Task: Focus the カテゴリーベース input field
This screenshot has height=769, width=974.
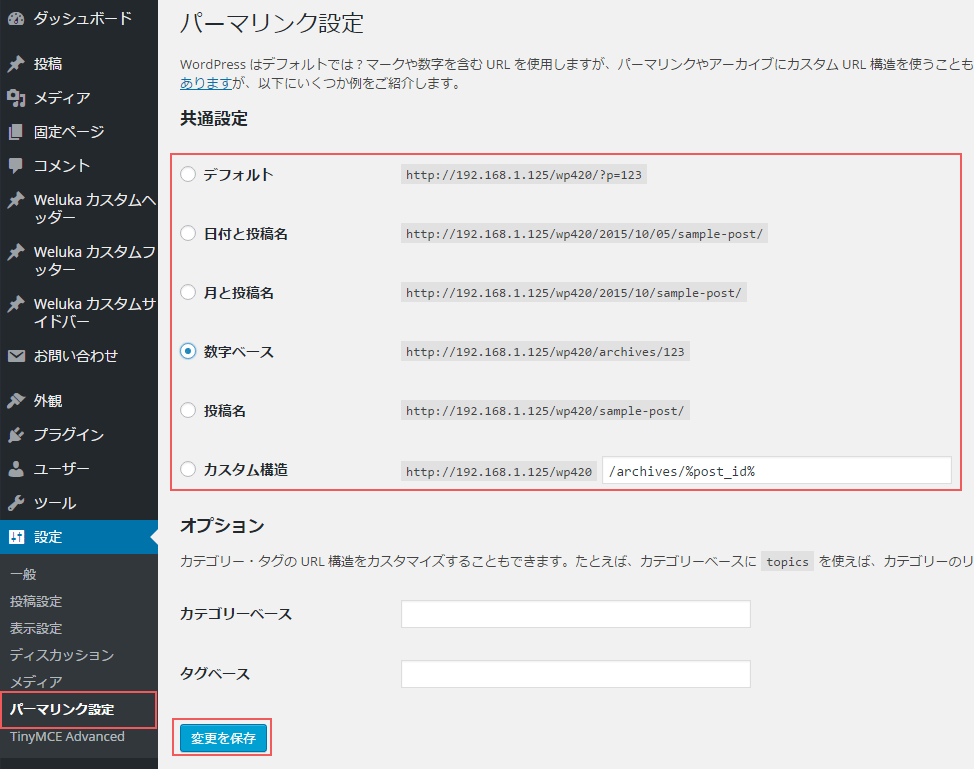Action: [x=576, y=614]
